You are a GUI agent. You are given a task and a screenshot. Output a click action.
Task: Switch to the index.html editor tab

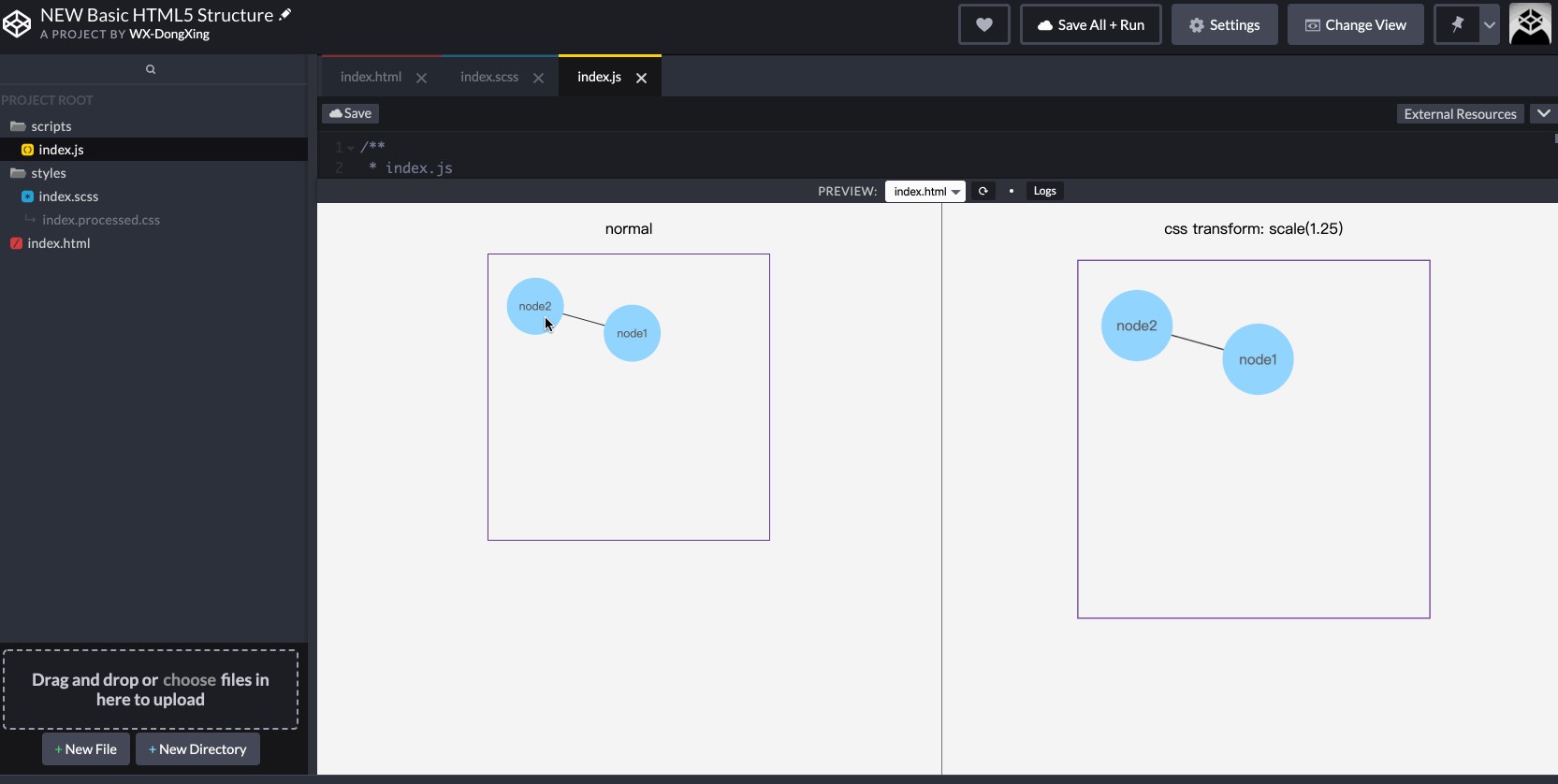pyautogui.click(x=371, y=77)
